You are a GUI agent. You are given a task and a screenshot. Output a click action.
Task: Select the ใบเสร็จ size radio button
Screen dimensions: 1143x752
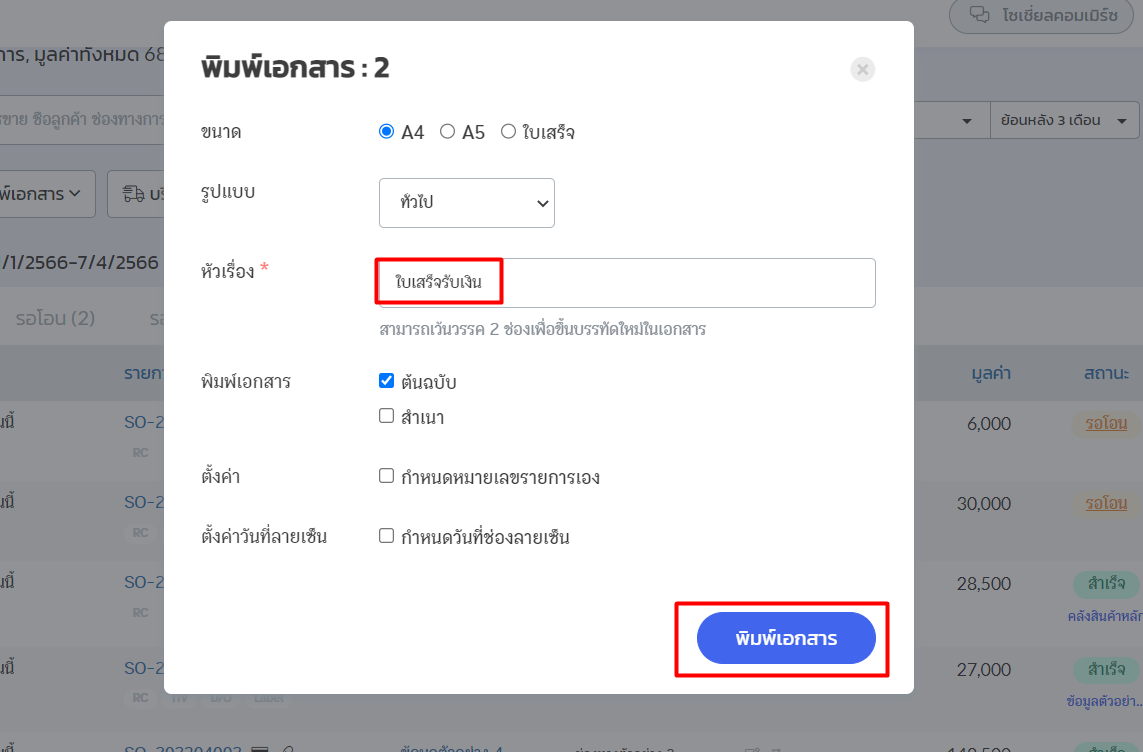tap(508, 131)
